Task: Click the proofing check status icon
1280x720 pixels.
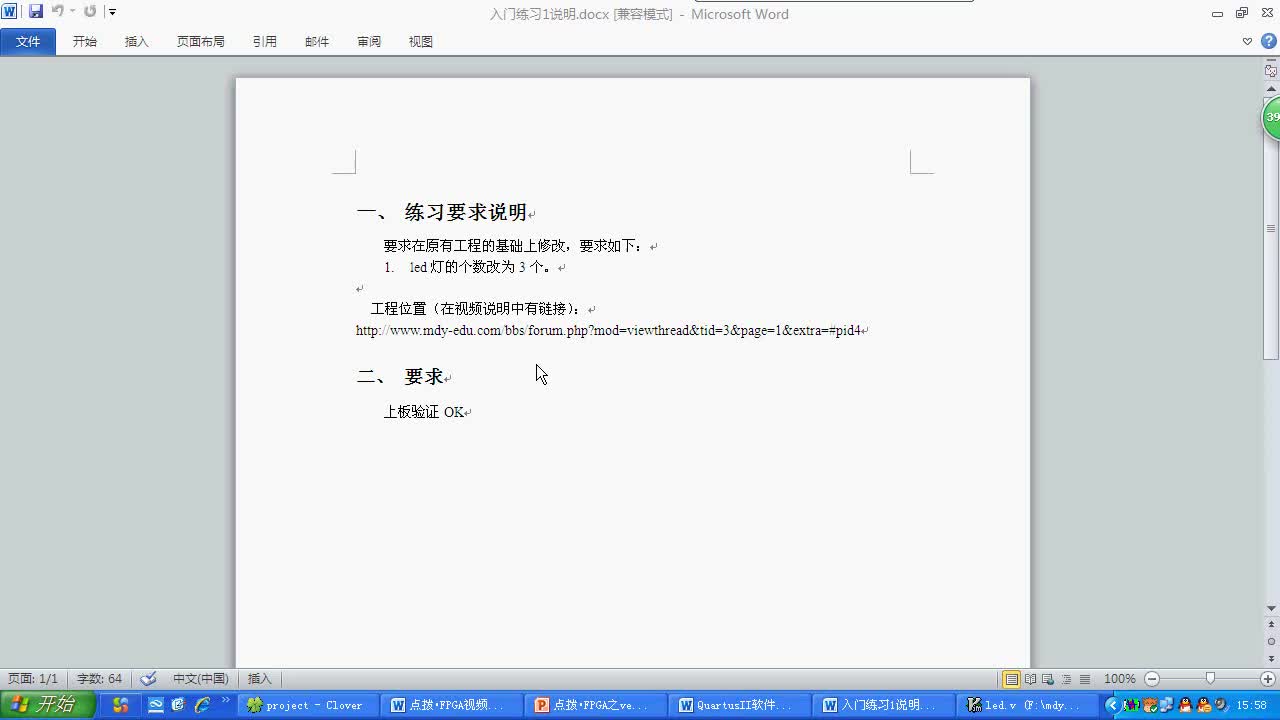Action: coord(148,679)
